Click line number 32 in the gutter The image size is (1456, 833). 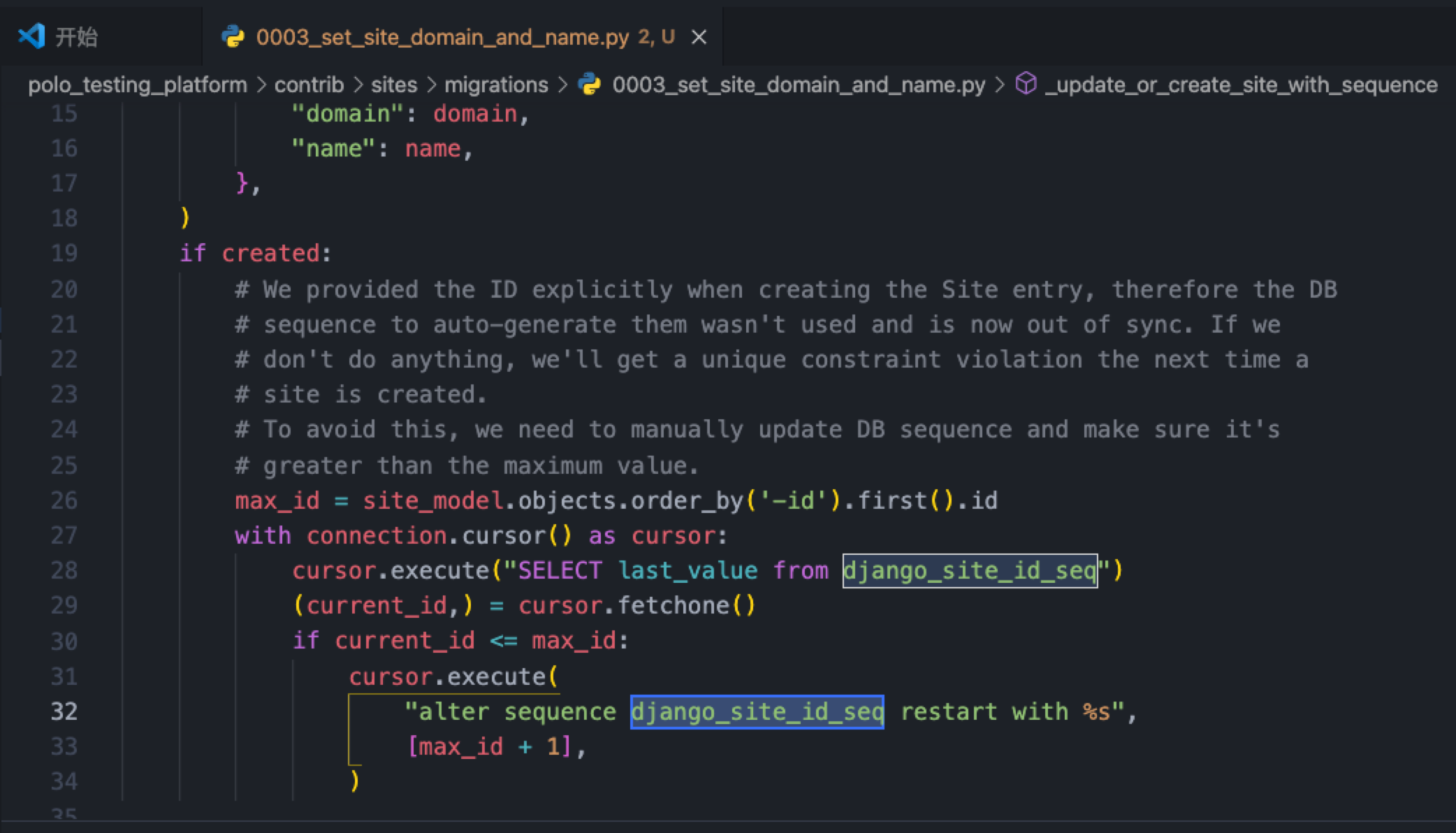pos(64,711)
